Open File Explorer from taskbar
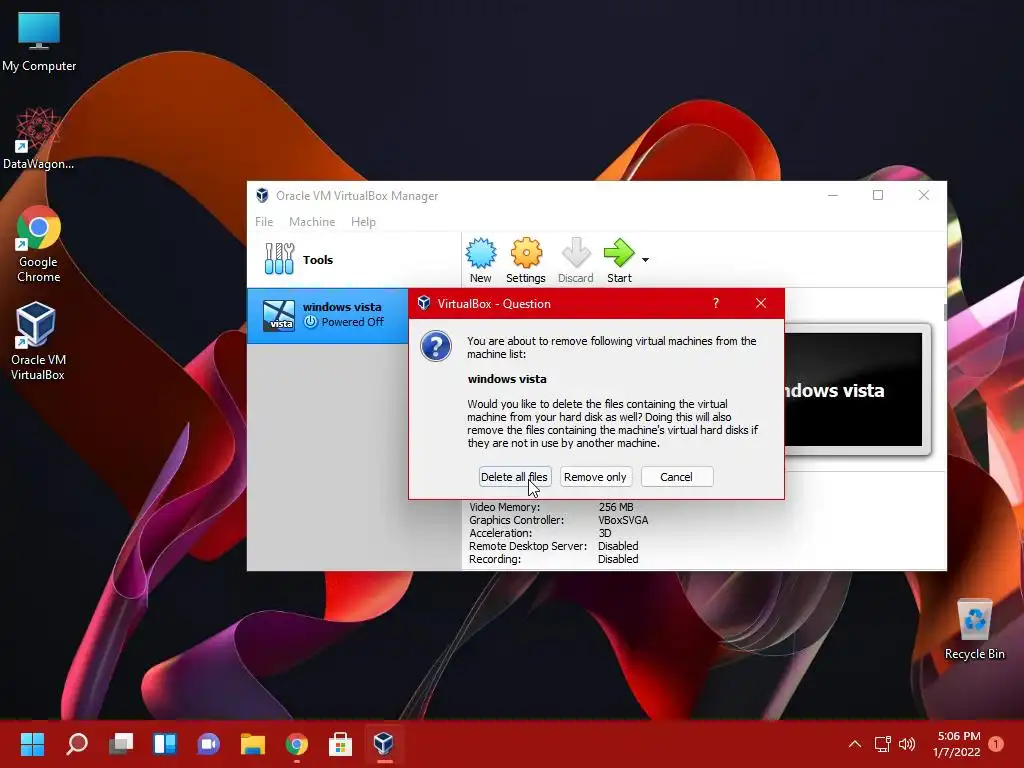 (252, 744)
